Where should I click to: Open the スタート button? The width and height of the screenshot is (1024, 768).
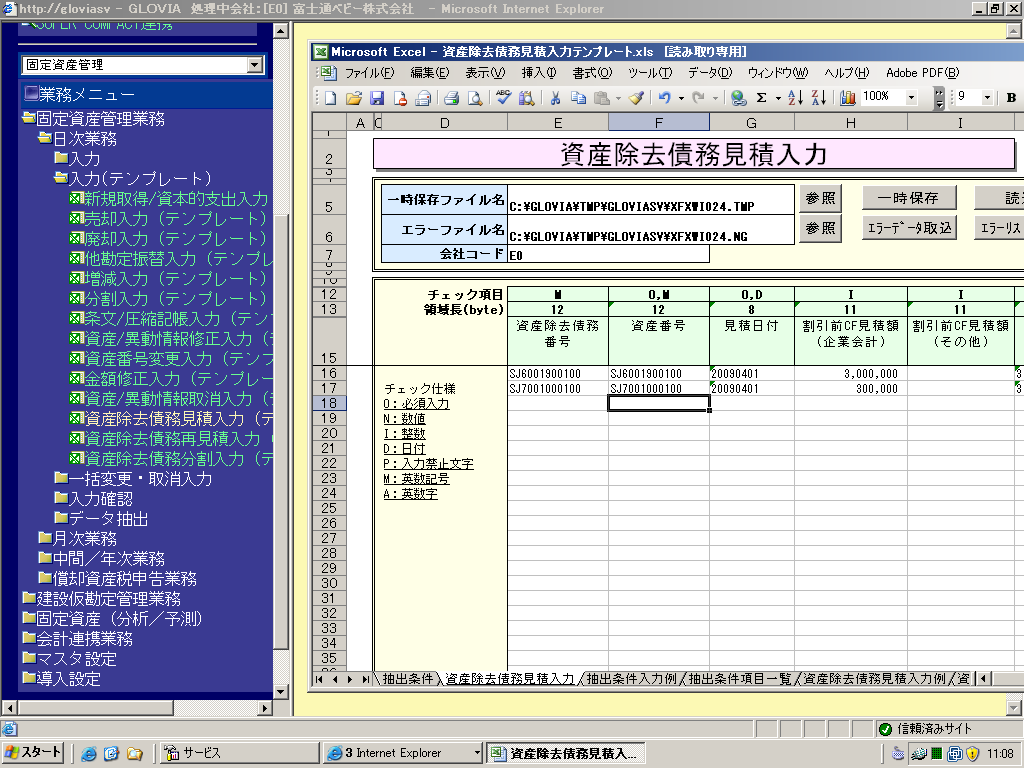pyautogui.click(x=33, y=753)
